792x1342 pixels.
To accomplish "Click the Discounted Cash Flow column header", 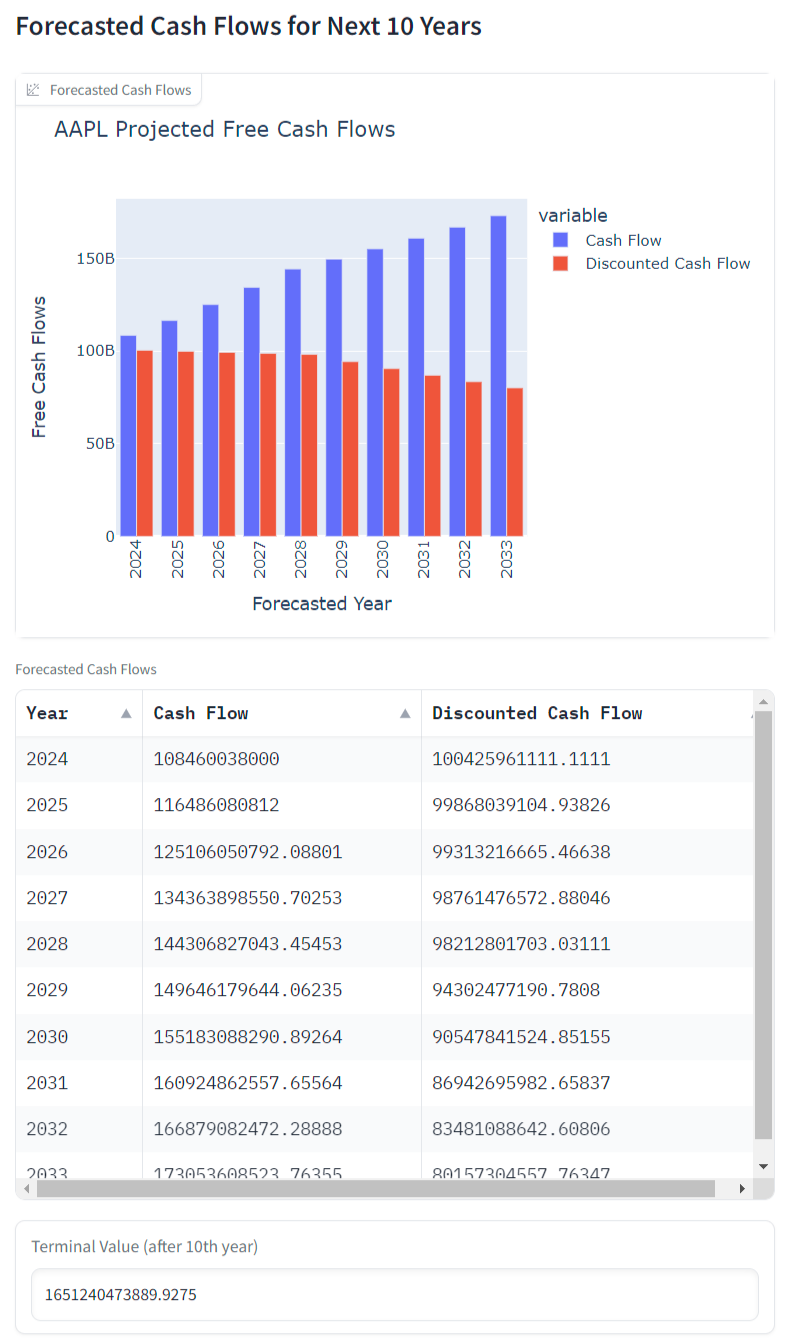I will (587, 714).
